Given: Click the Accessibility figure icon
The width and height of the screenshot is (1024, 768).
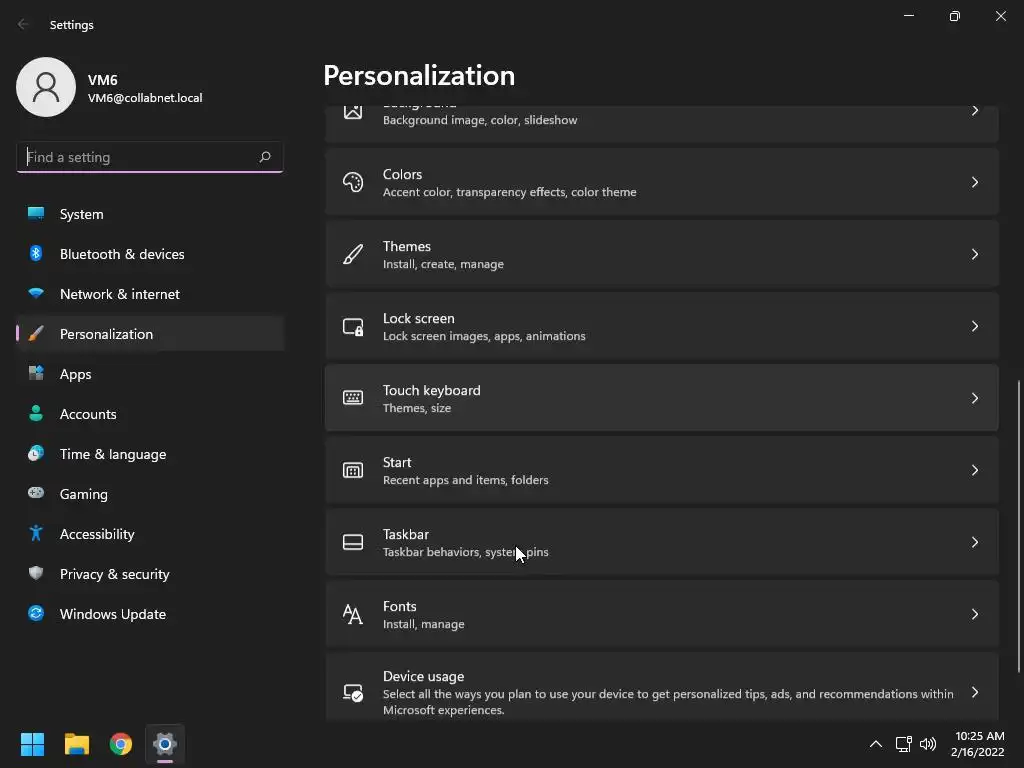Looking at the screenshot, I should 36,534.
